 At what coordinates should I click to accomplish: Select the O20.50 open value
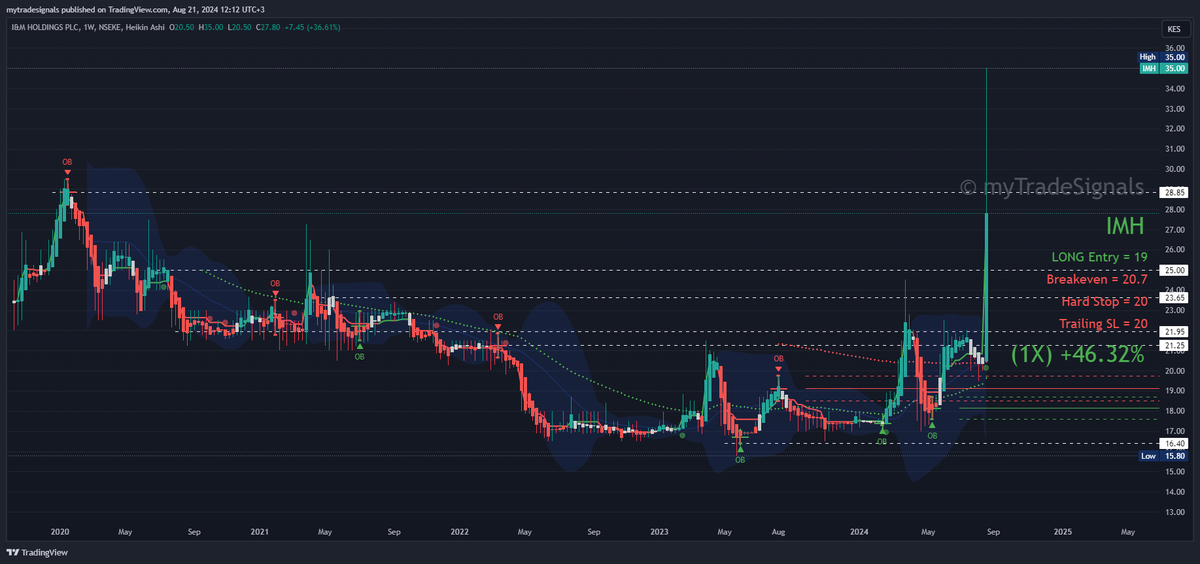(184, 27)
